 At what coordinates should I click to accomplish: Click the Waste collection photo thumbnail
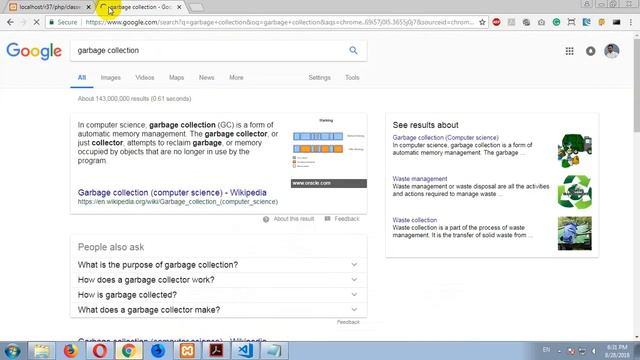tap(574, 233)
